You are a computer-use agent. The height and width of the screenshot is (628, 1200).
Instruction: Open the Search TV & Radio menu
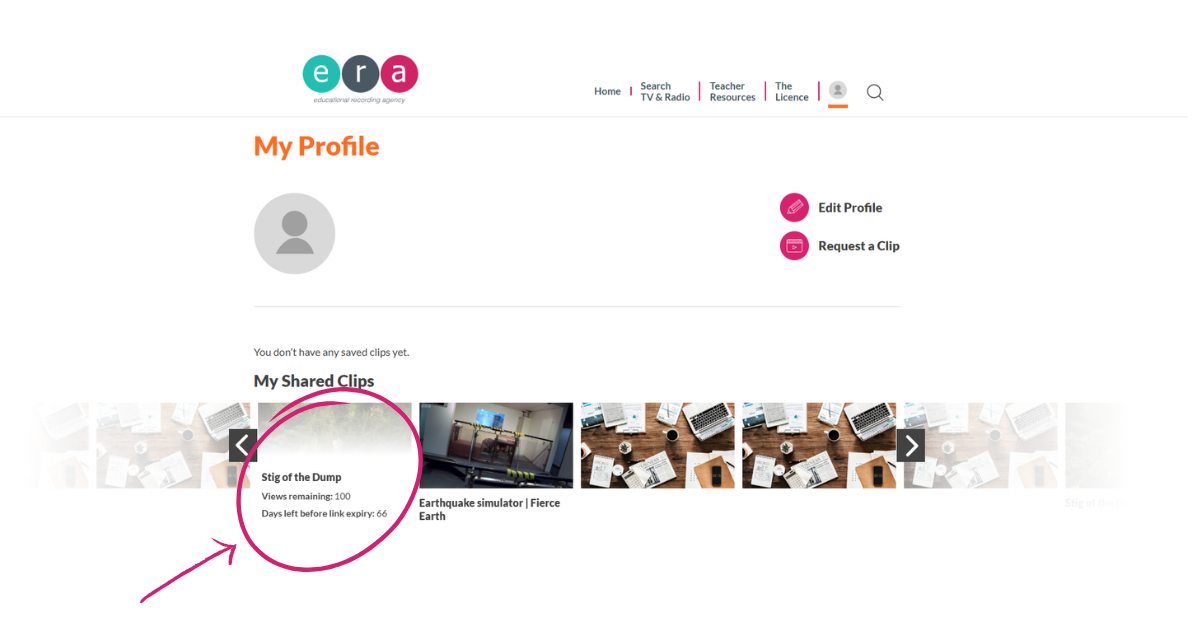pos(665,92)
